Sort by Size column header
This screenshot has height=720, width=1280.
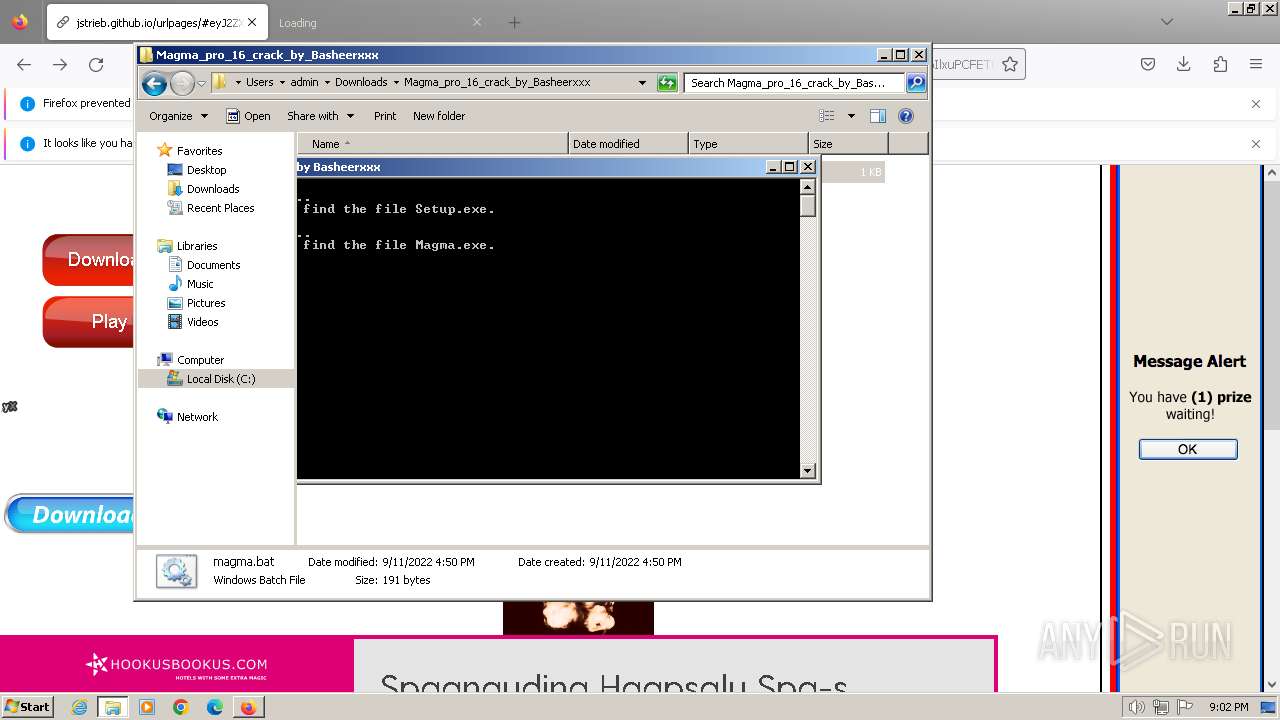(848, 144)
